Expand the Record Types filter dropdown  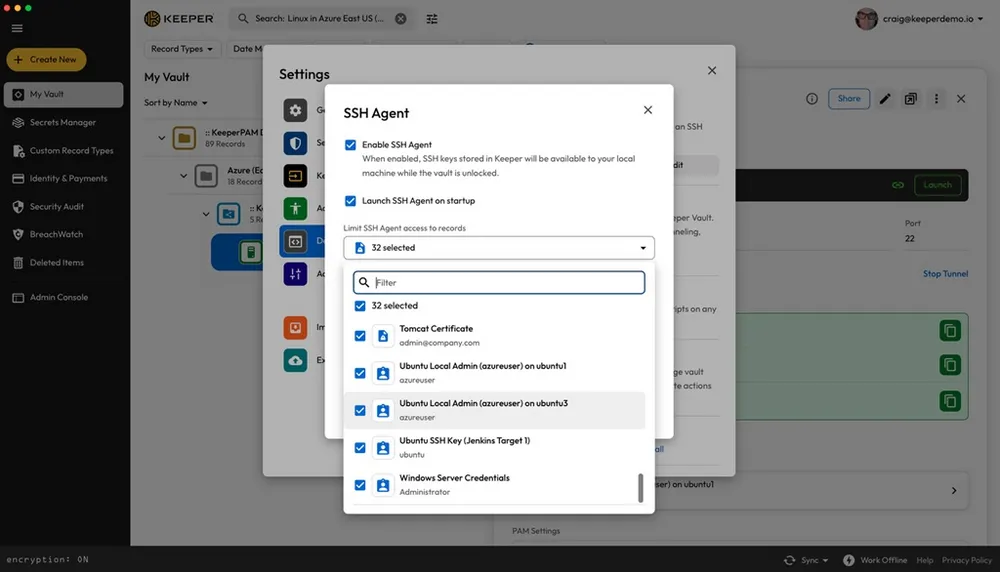(x=182, y=49)
